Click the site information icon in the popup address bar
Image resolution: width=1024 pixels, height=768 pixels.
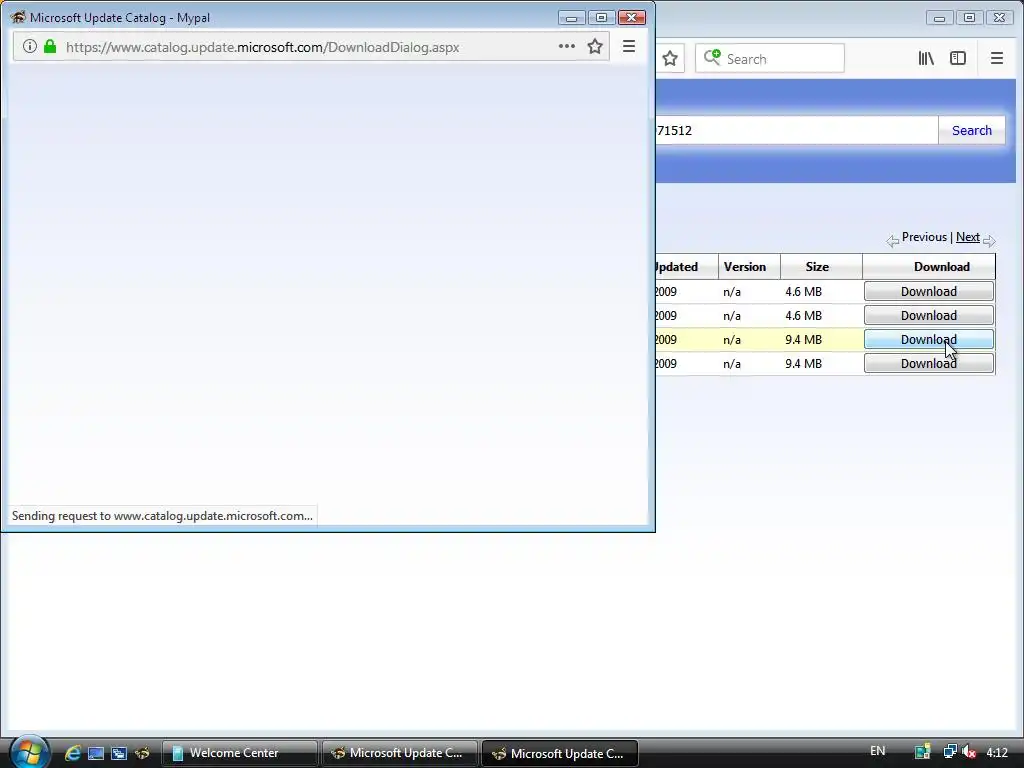(29, 46)
